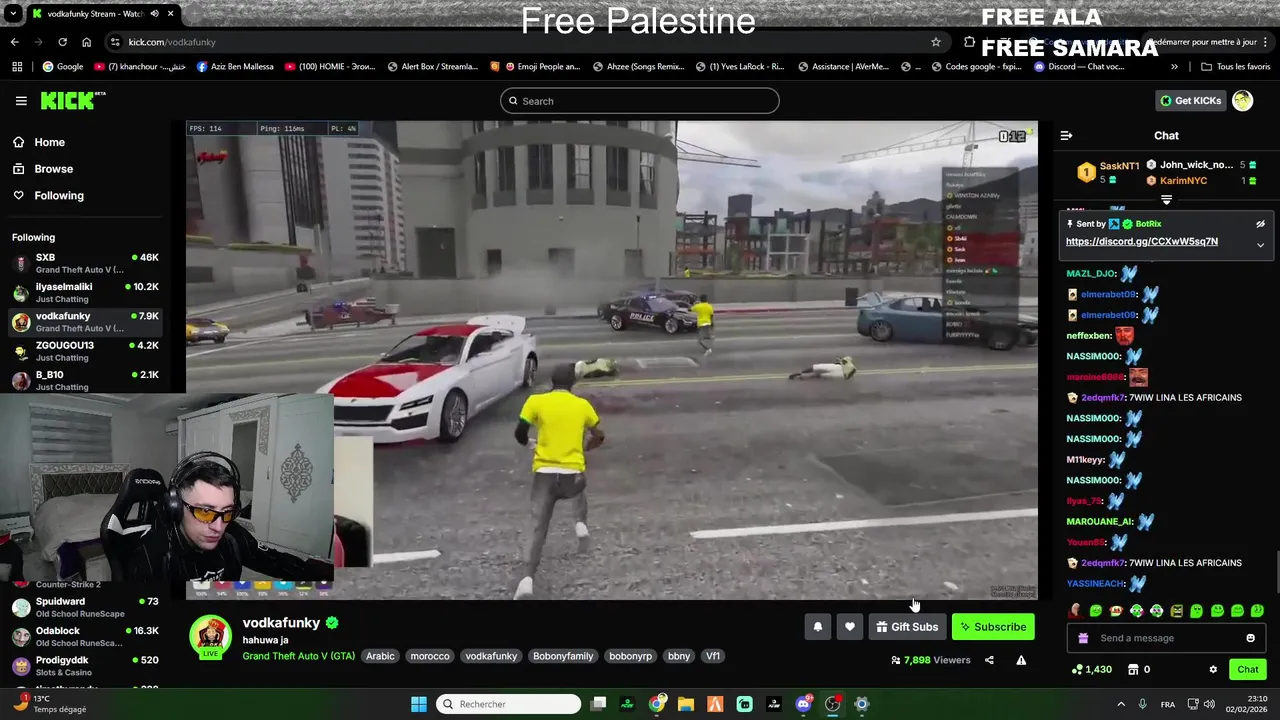This screenshot has height=720, width=1280.
Task: Select the first emote in quick row
Action: pyautogui.click(x=1075, y=610)
